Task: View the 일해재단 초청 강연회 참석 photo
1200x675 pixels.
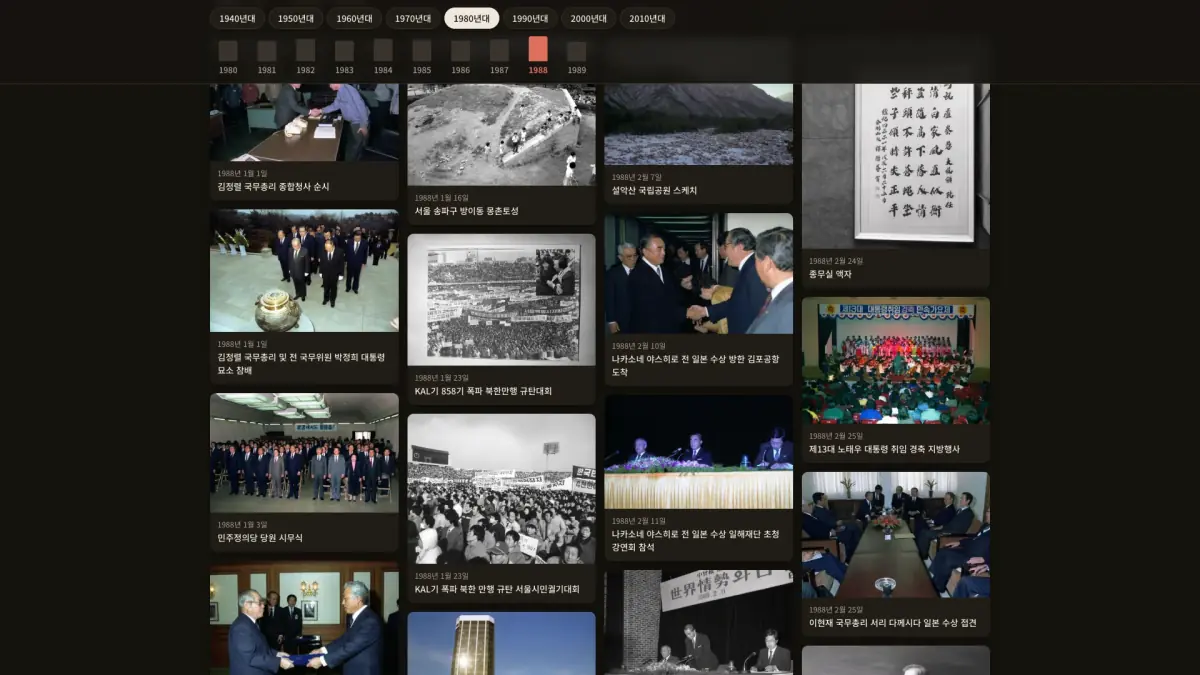Action: (698, 452)
